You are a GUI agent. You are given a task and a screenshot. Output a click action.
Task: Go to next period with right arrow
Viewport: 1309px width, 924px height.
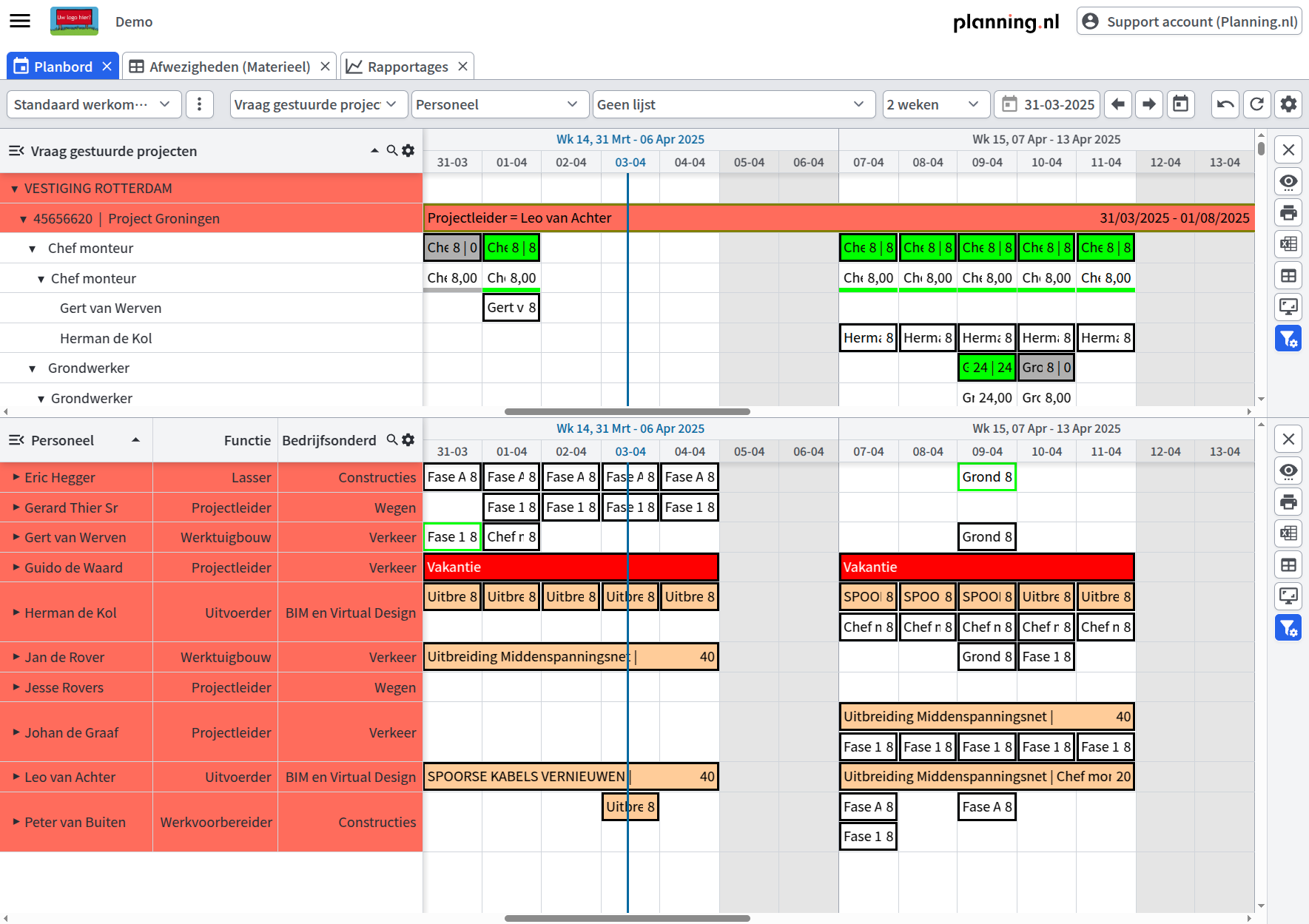point(1149,104)
